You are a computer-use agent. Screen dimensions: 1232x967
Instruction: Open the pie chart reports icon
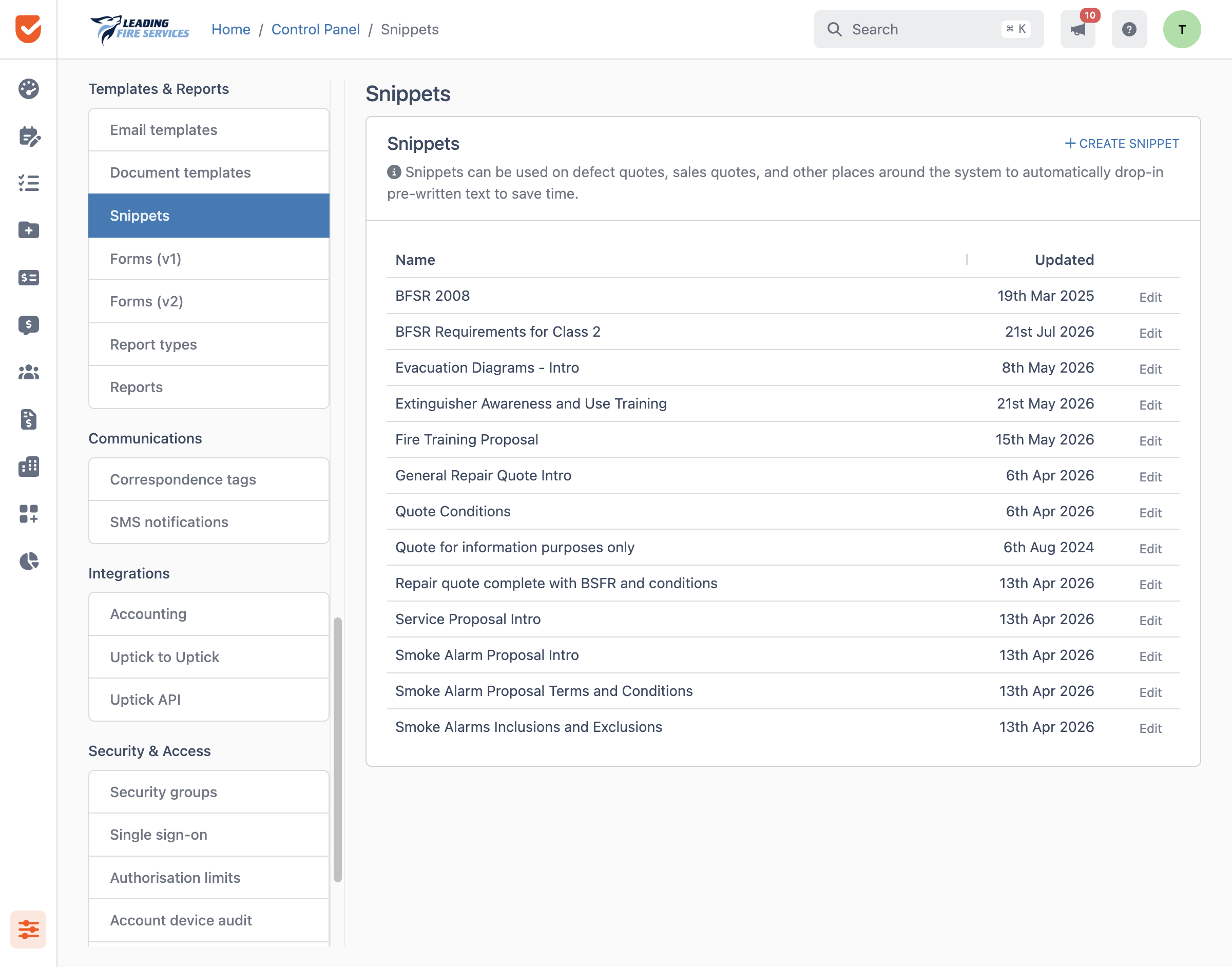(x=28, y=561)
